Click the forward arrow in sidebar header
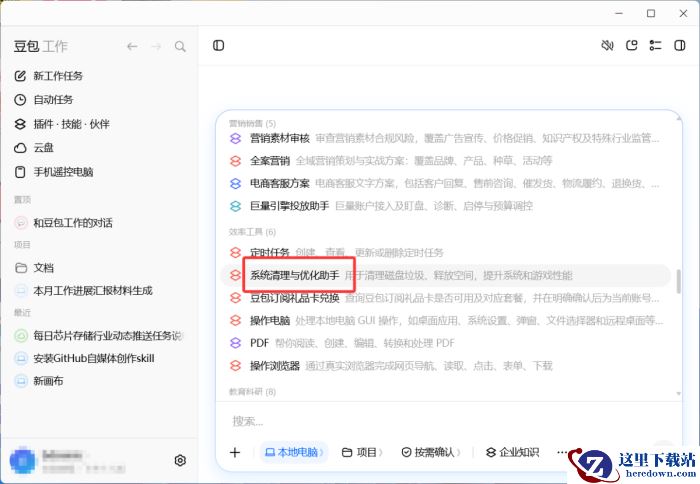Viewport: 700px width, 484px height. point(156,46)
